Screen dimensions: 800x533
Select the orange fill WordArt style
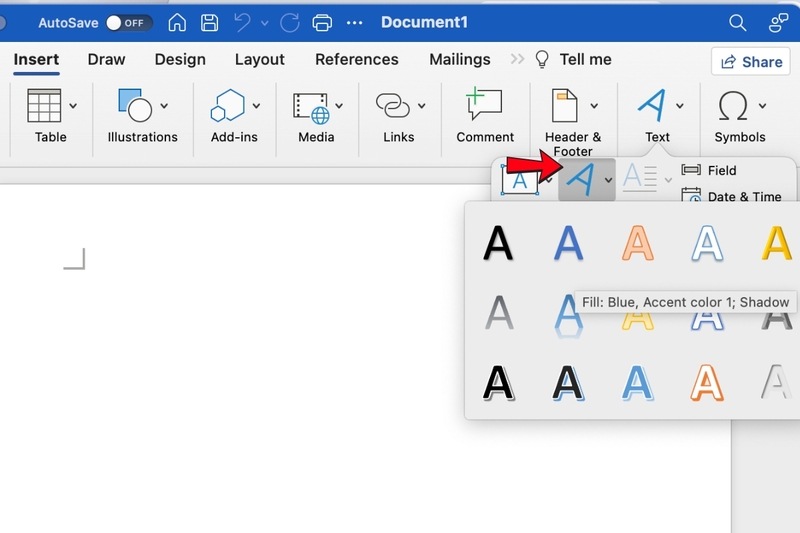coord(638,243)
